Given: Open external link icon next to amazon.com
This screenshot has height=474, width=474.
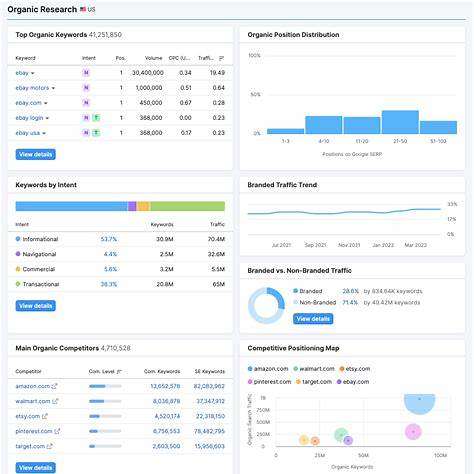Looking at the screenshot, I should pyautogui.click(x=54, y=386).
